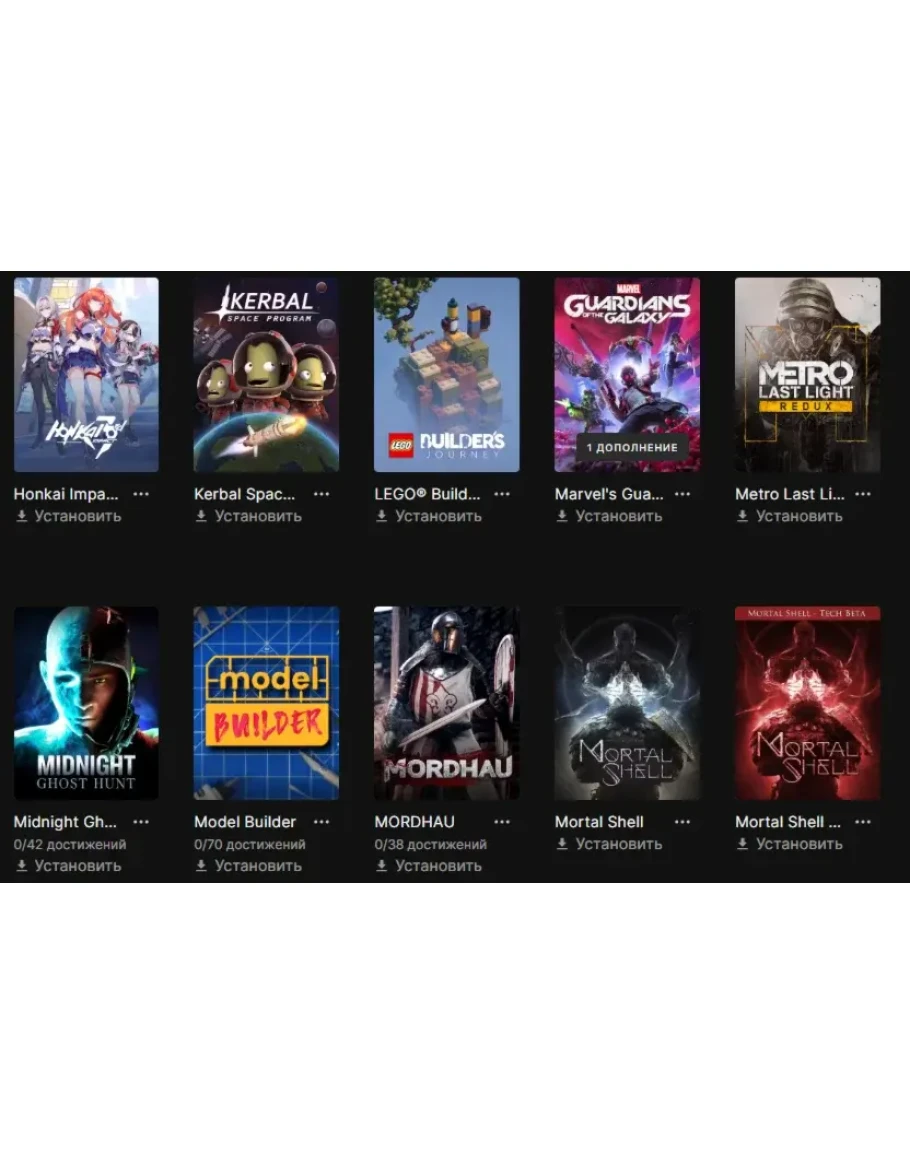Viewport: 910px width, 1155px height.
Task: Open the Model Builder game title link
Action: [x=245, y=822]
